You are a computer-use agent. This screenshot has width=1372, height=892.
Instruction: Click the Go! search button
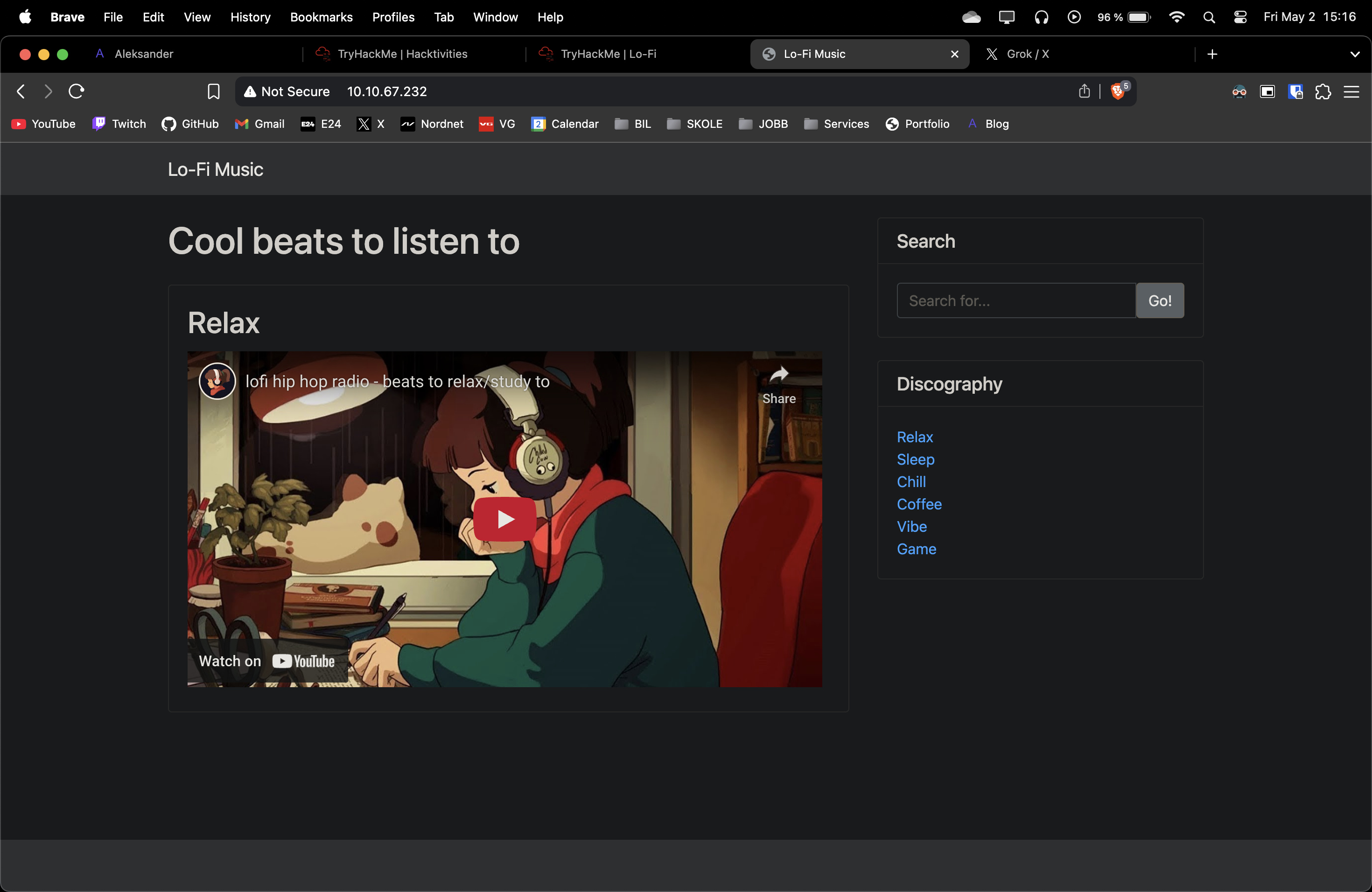1160,300
